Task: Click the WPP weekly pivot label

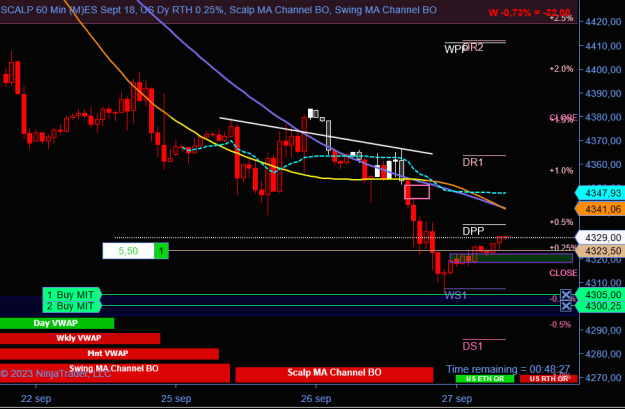Action: point(454,49)
